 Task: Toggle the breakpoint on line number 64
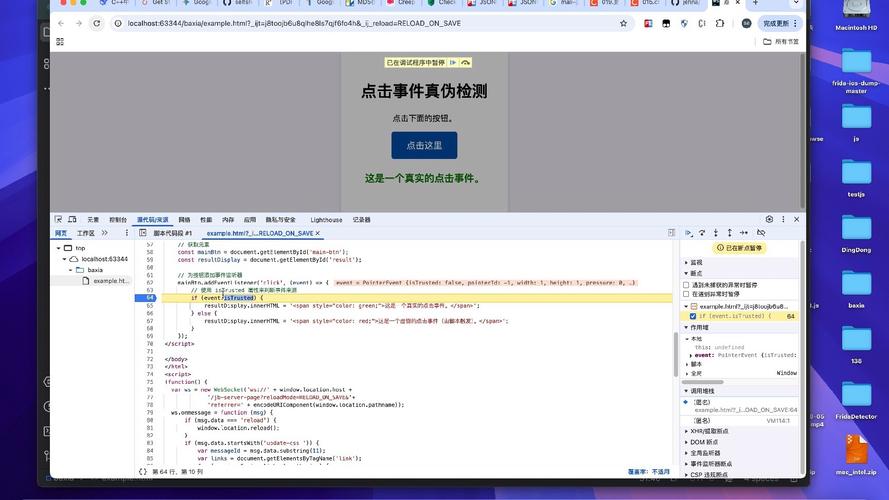point(149,298)
